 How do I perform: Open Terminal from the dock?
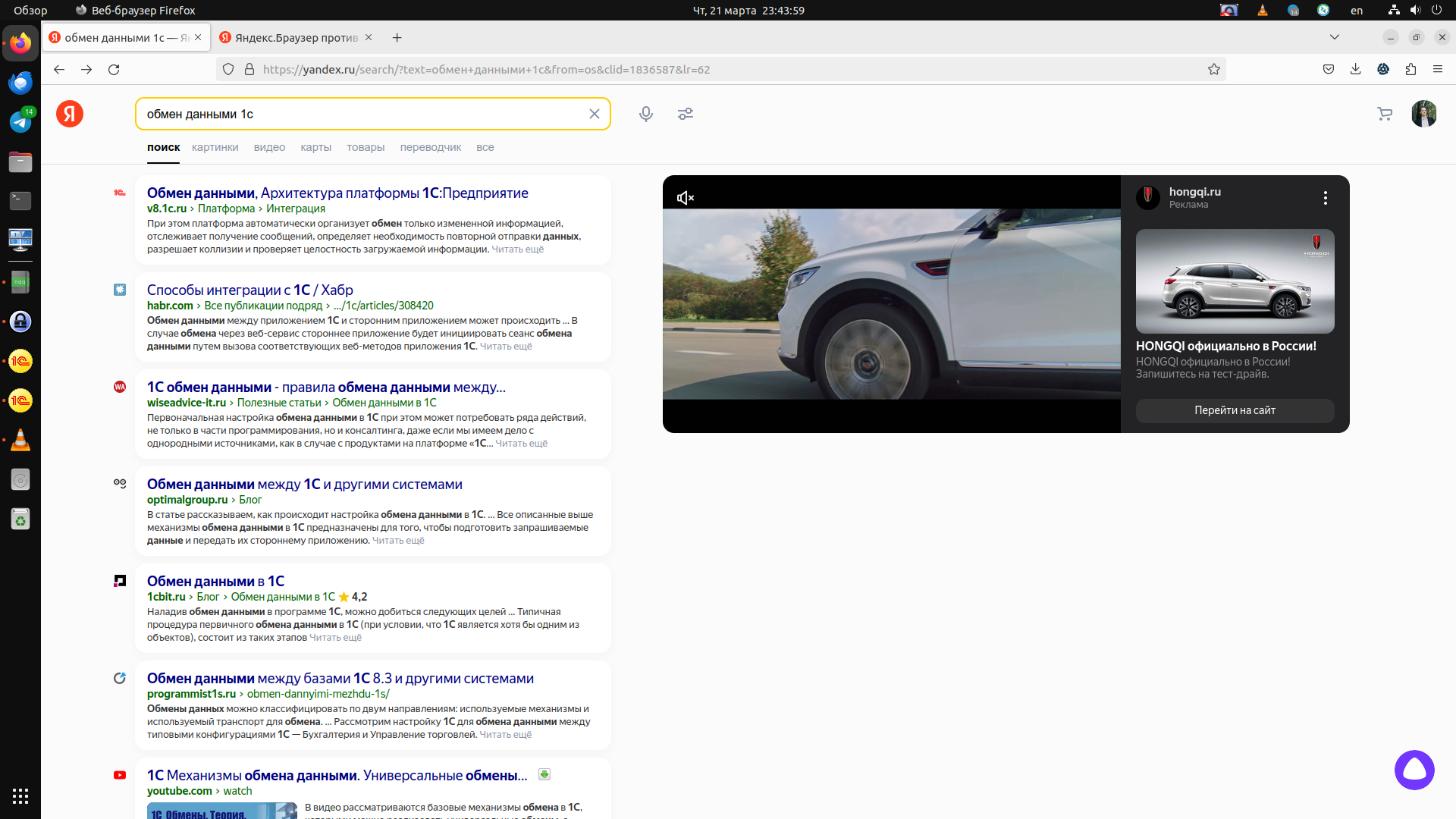point(20,201)
